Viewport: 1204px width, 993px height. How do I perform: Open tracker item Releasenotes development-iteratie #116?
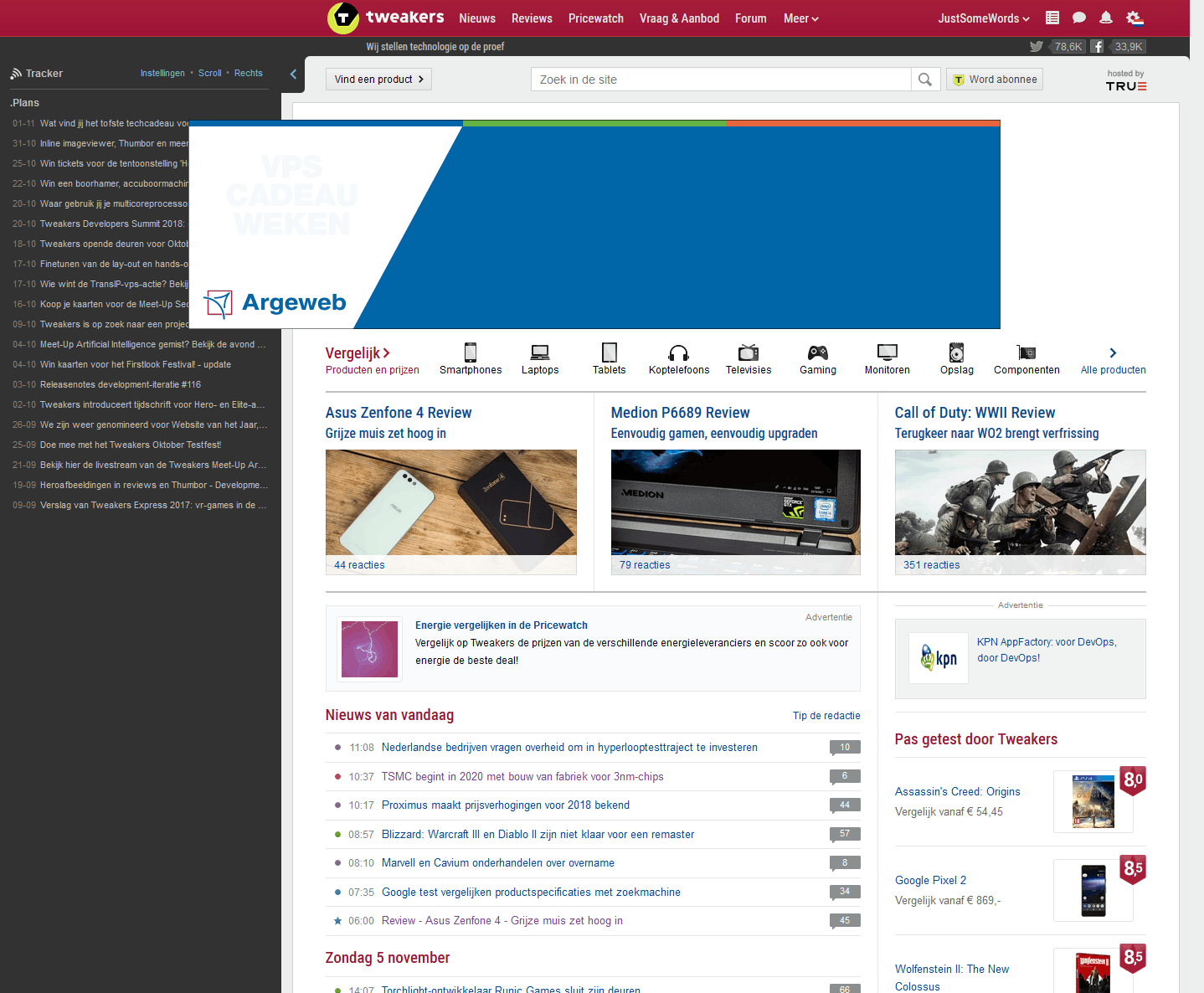click(x=121, y=385)
